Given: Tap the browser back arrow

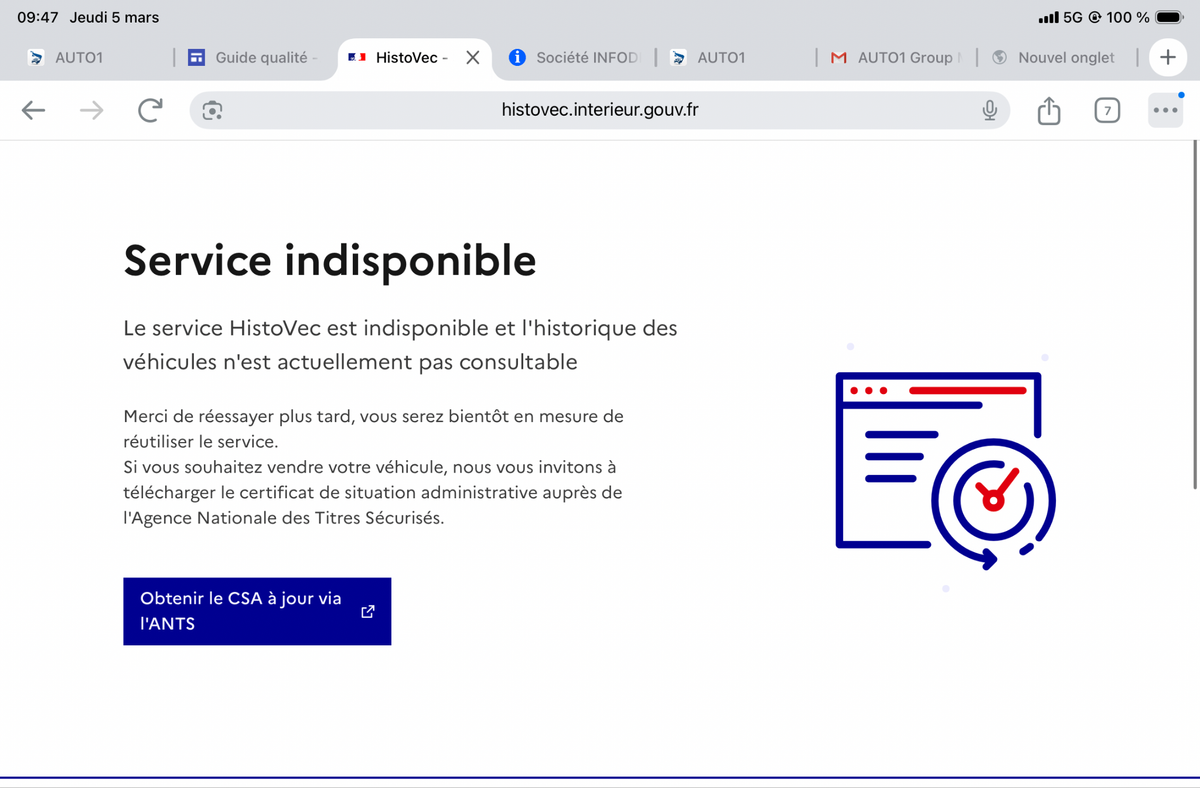Looking at the screenshot, I should tap(34, 111).
